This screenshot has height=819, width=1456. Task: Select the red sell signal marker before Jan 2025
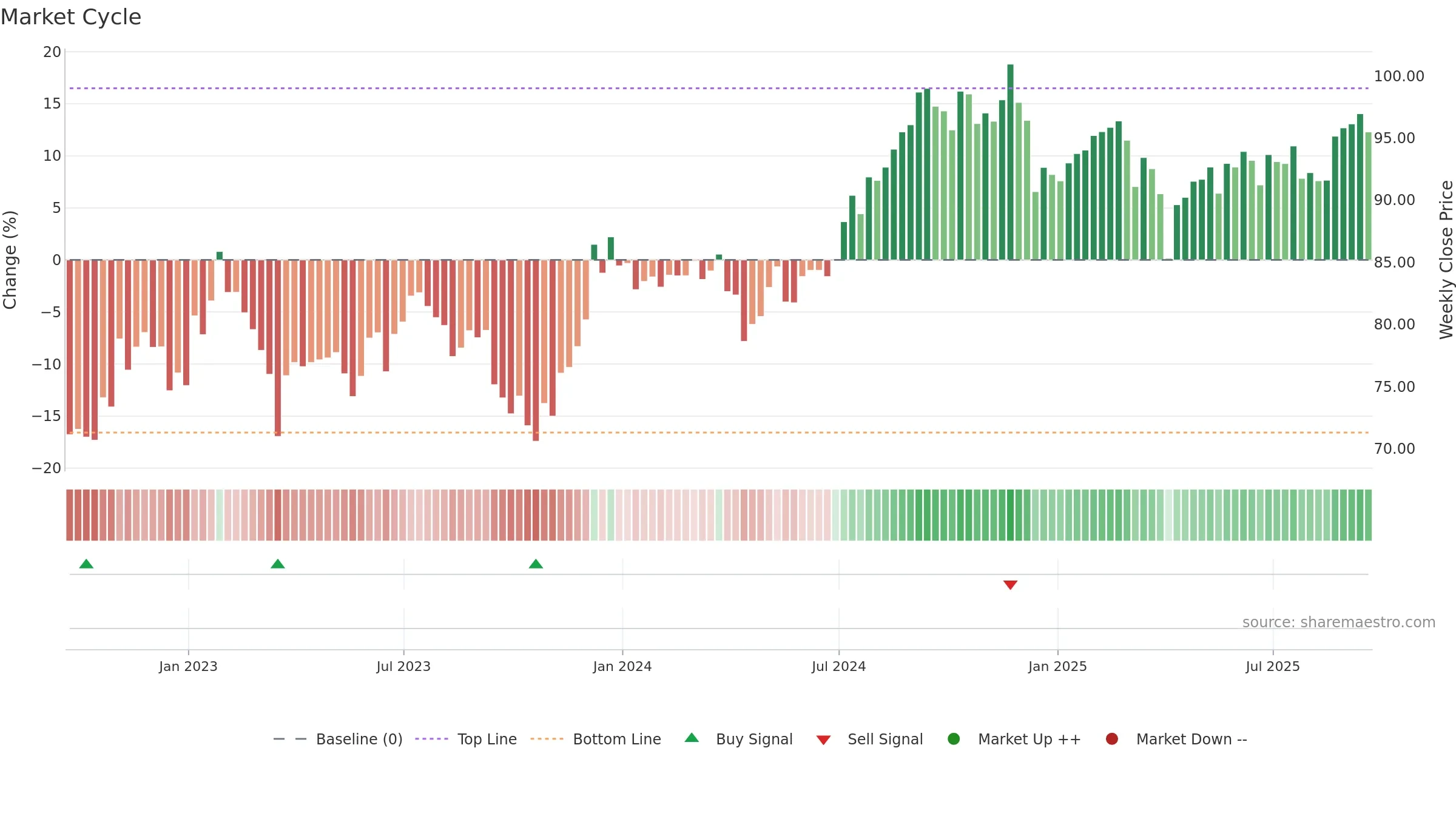tap(1010, 585)
